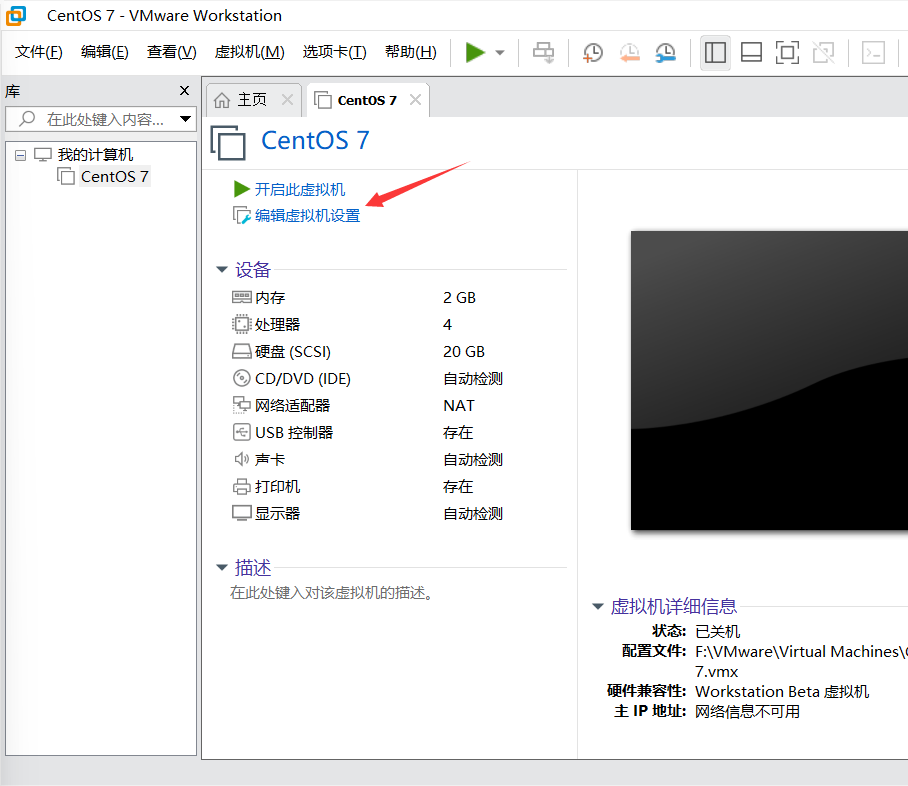Close the CentOS 7 tab
Screen dimensions: 908x786
[415, 100]
